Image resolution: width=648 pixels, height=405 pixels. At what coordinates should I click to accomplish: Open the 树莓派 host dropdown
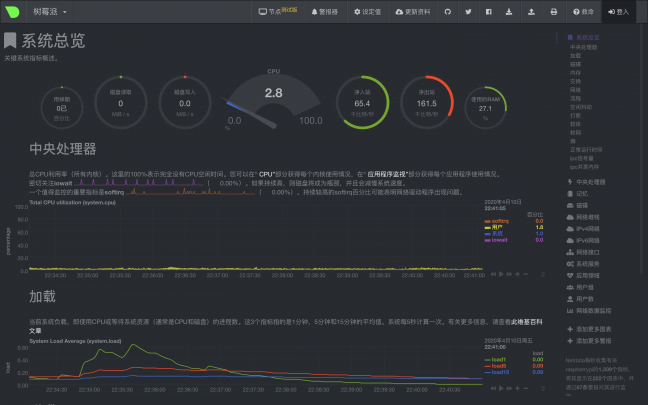50,12
